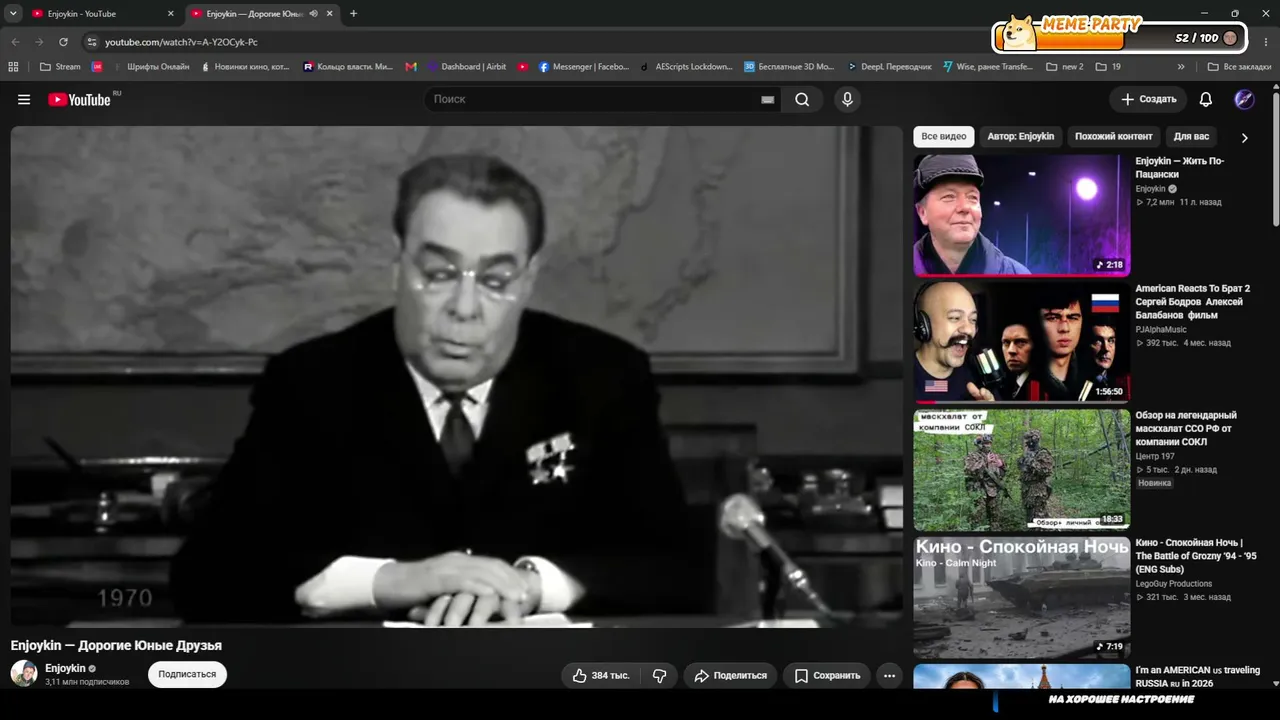Click the Создать create button
The image size is (1280, 720).
pyautogui.click(x=1148, y=99)
